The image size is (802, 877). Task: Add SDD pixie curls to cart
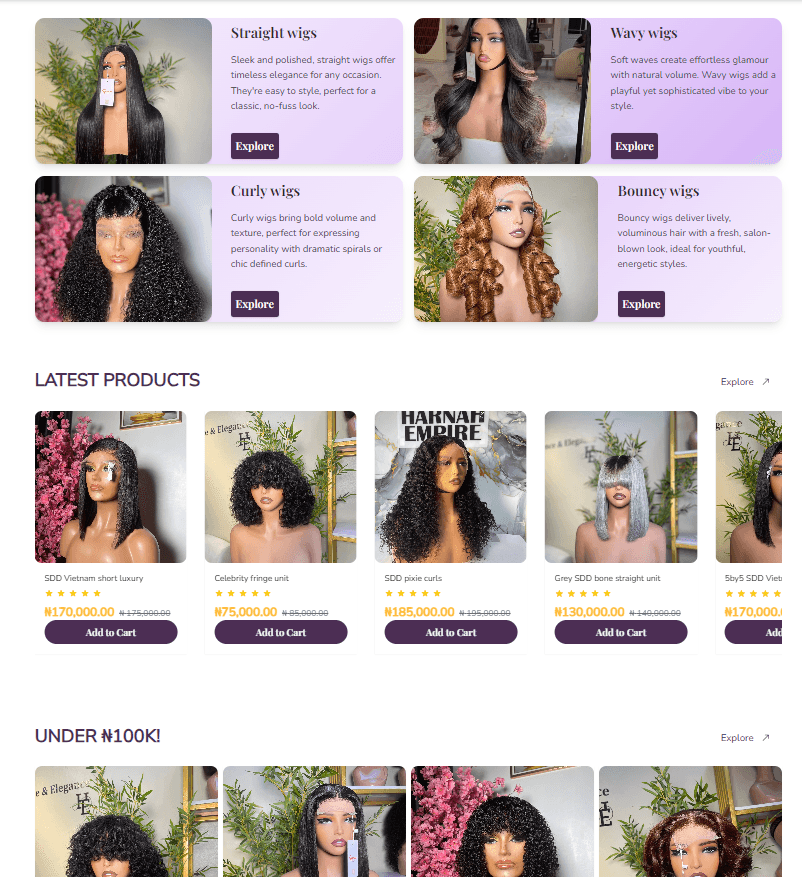pyautogui.click(x=451, y=632)
